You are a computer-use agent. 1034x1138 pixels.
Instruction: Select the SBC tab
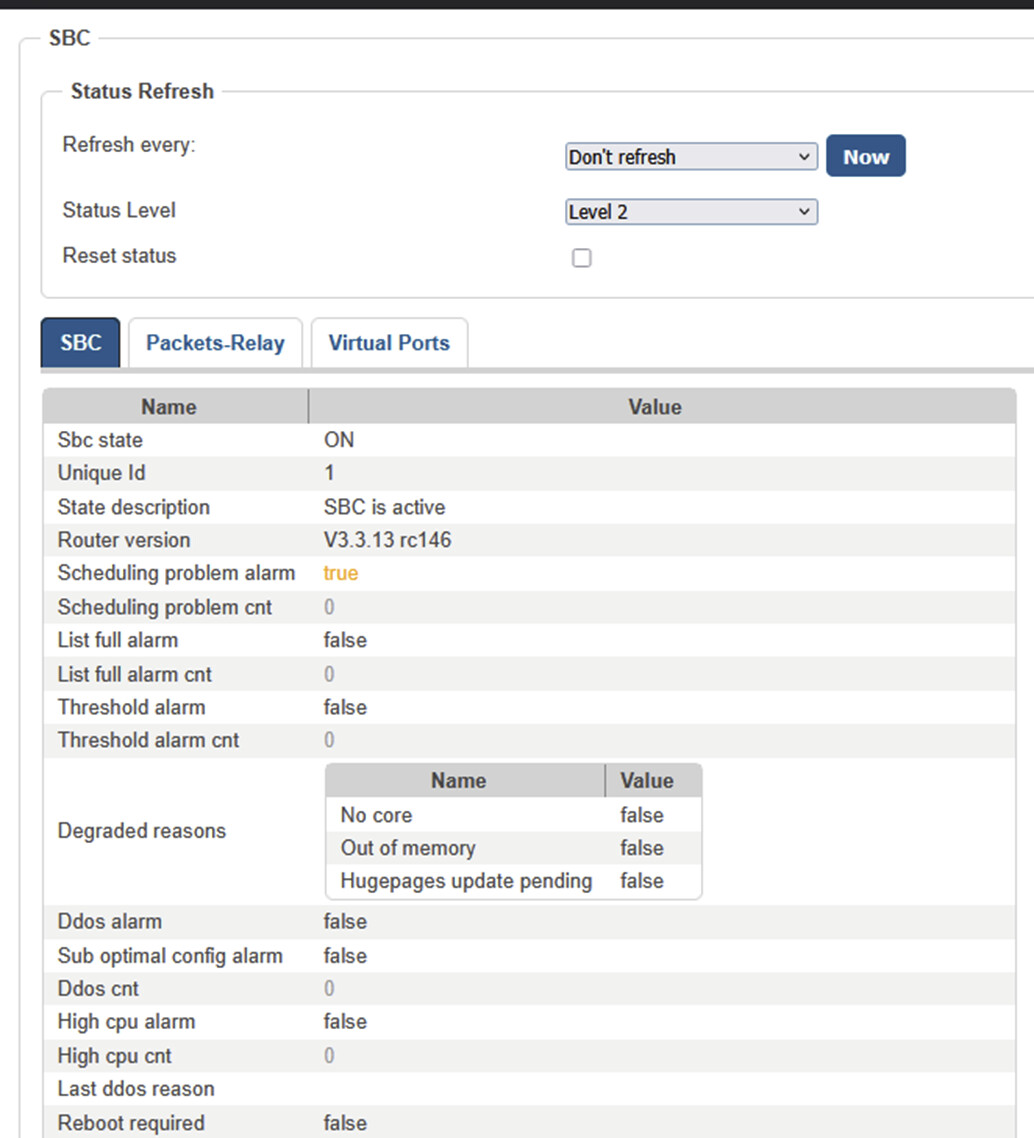pyautogui.click(x=80, y=343)
